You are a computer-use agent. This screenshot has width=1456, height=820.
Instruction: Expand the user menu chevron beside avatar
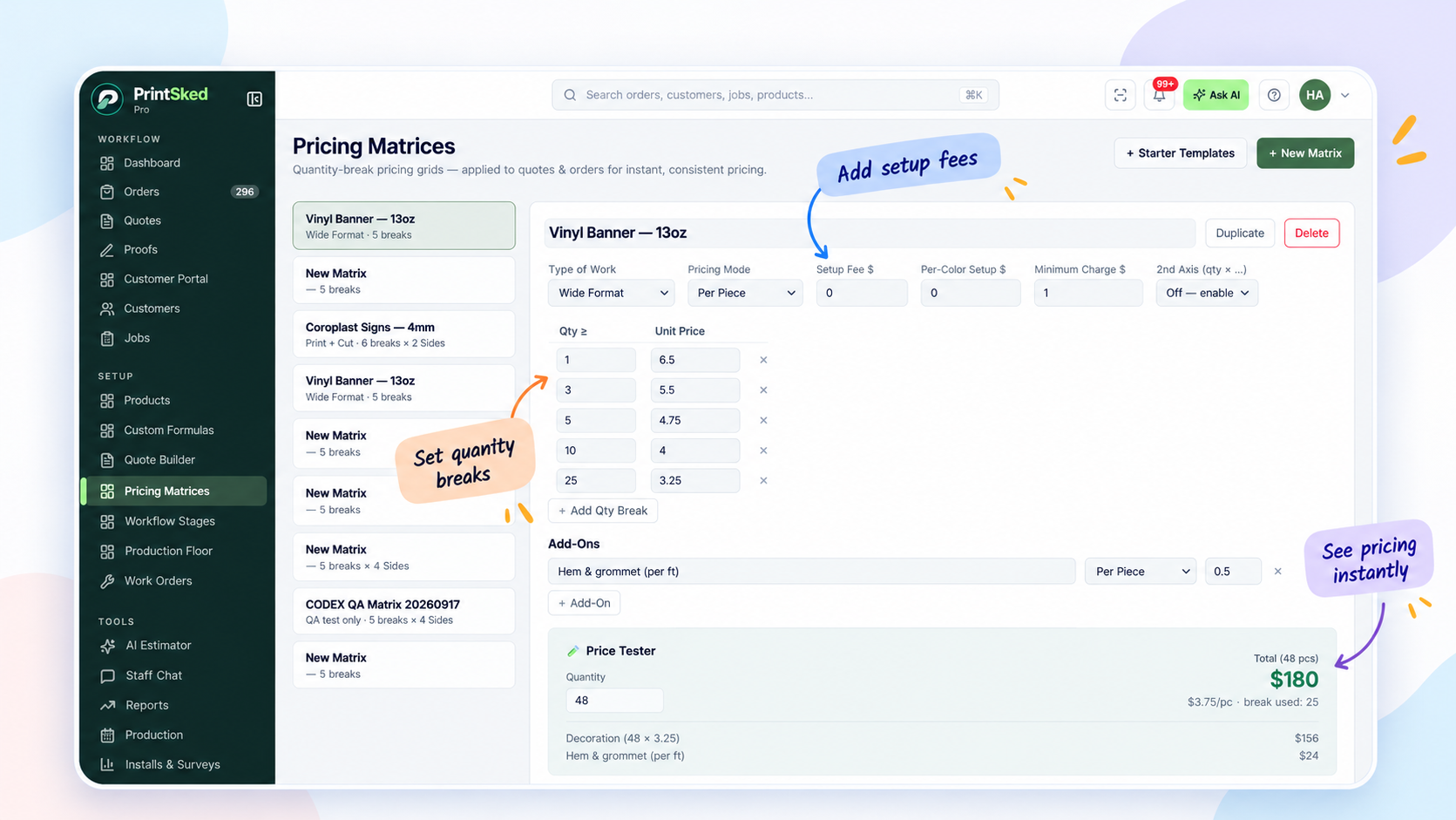coord(1345,95)
